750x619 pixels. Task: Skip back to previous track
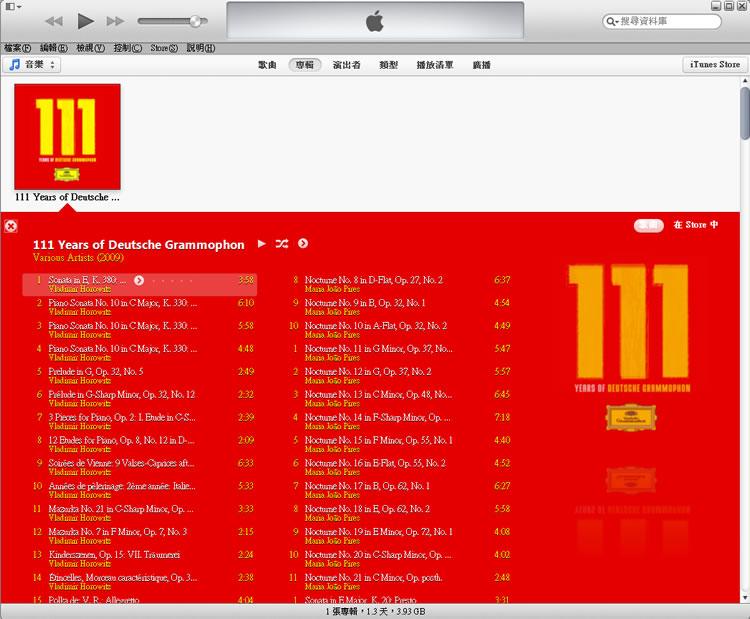pos(54,21)
